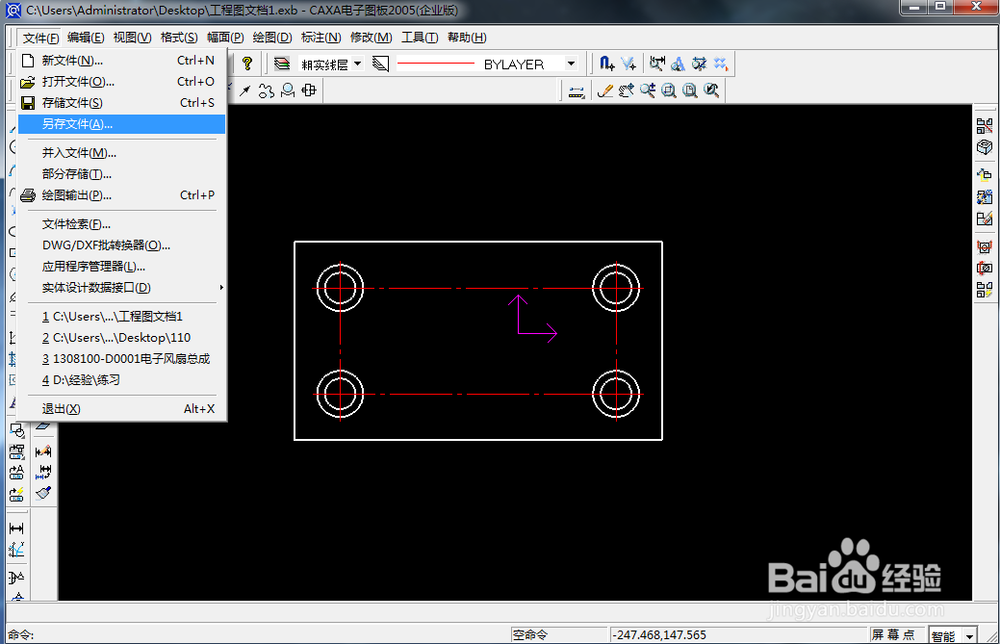Open 应用程序管理器(L) entry
The height and width of the screenshot is (644, 1000).
point(122,267)
